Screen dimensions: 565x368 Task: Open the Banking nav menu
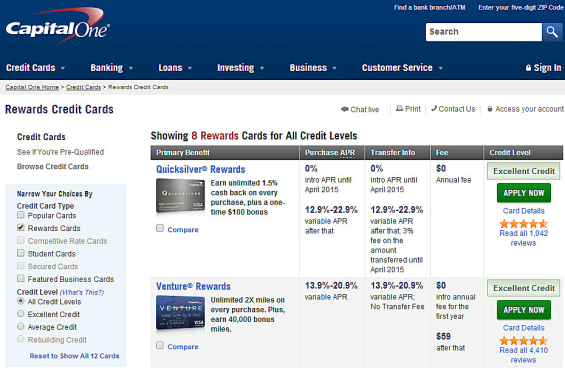pyautogui.click(x=107, y=68)
